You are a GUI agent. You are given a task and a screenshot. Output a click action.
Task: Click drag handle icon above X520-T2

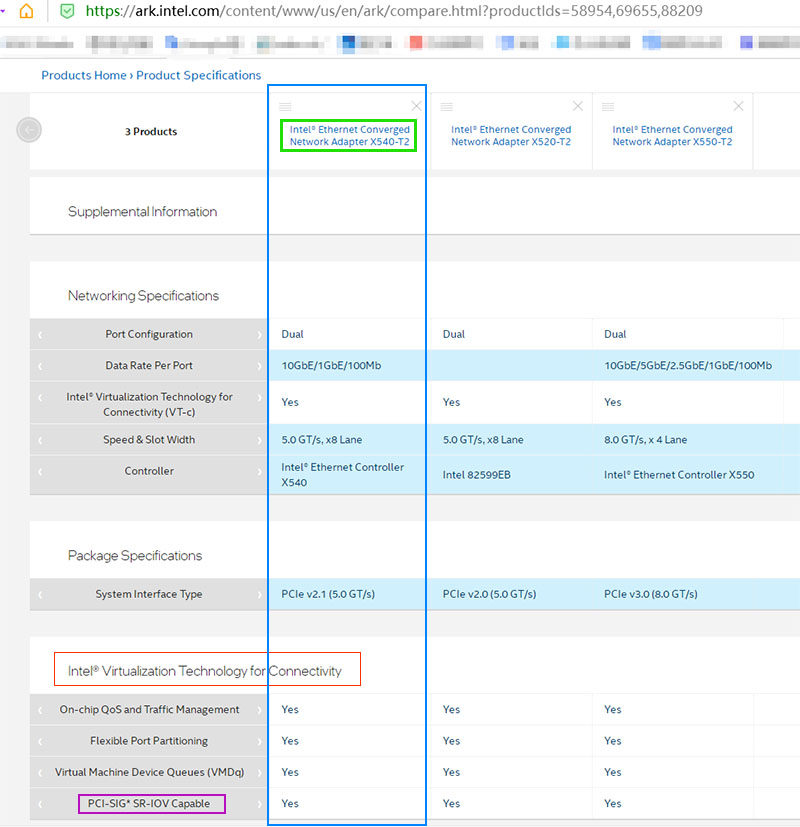click(x=447, y=107)
